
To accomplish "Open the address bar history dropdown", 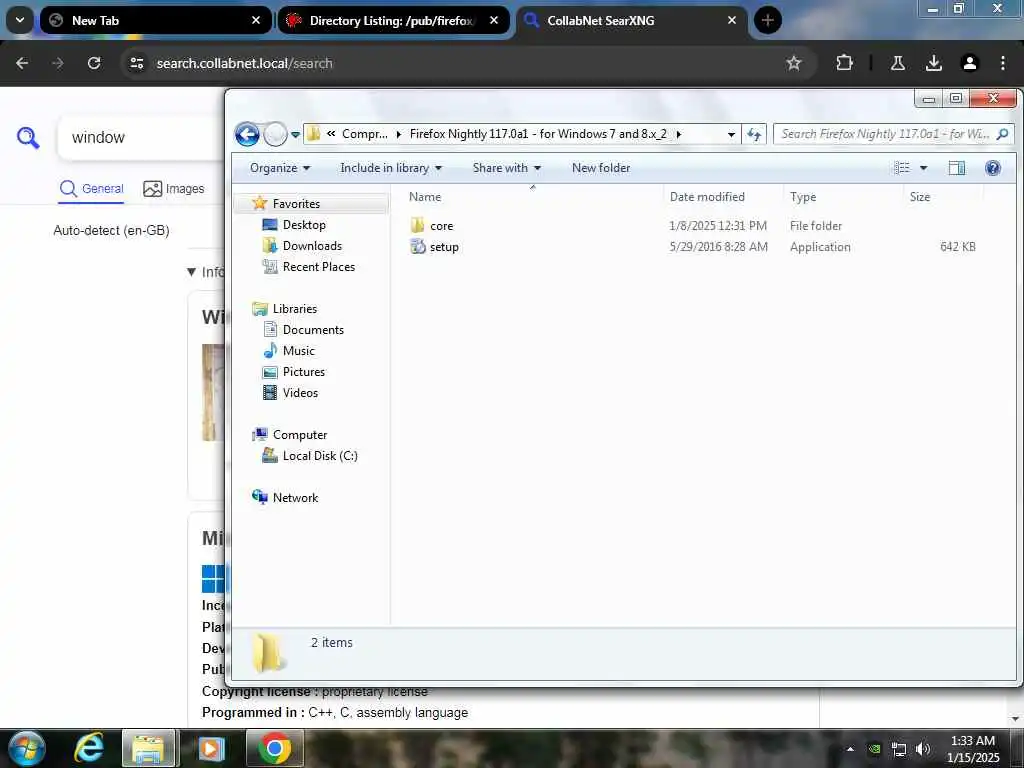I will pyautogui.click(x=731, y=135).
